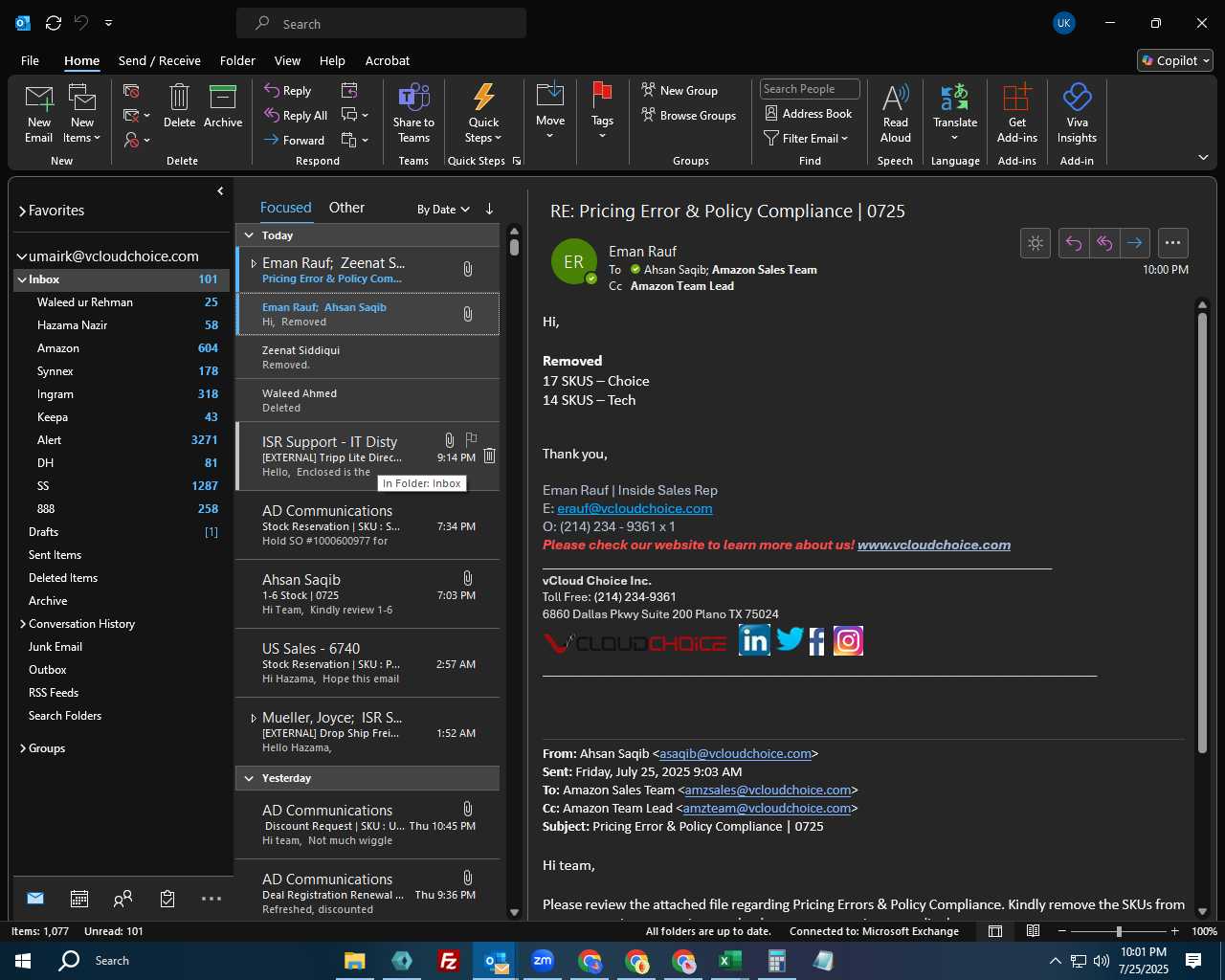The image size is (1225, 980).
Task: Switch to Normal view in status bar
Action: pyautogui.click(x=995, y=931)
